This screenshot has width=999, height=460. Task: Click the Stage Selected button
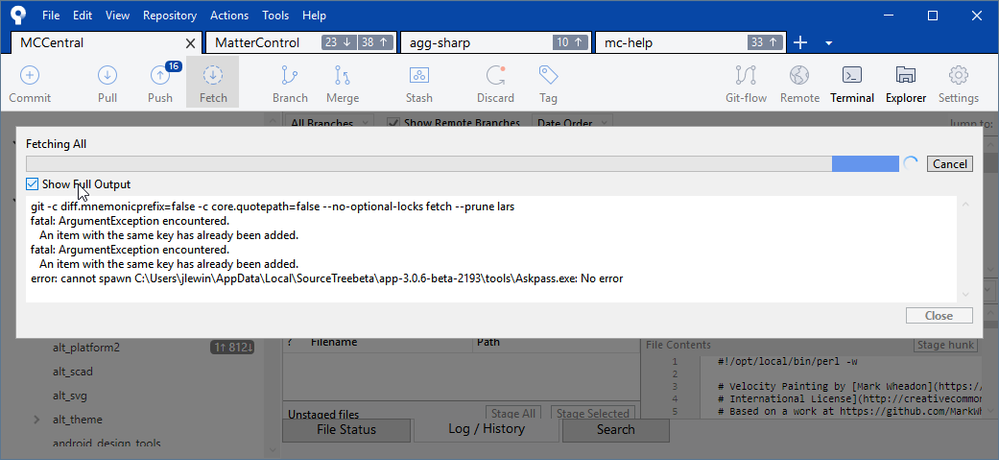(x=593, y=413)
